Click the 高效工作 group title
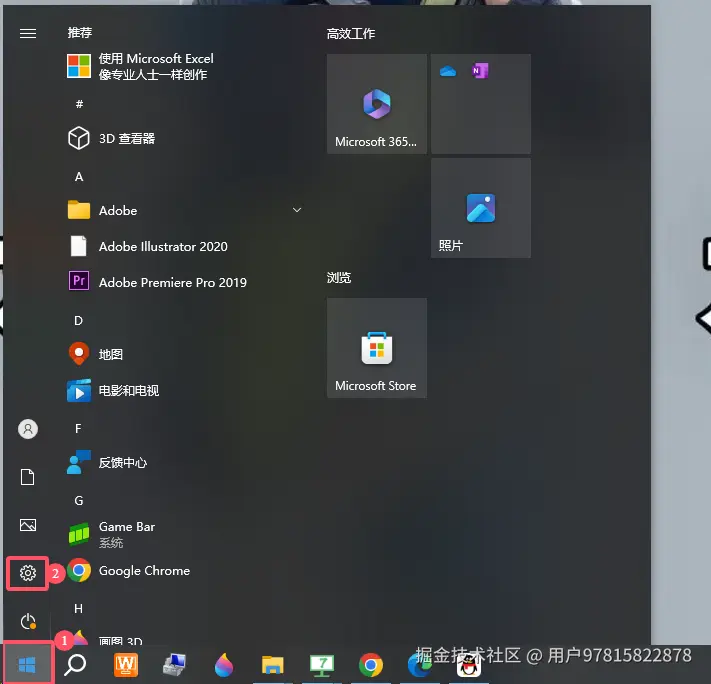The width and height of the screenshot is (711, 684). [x=351, y=34]
